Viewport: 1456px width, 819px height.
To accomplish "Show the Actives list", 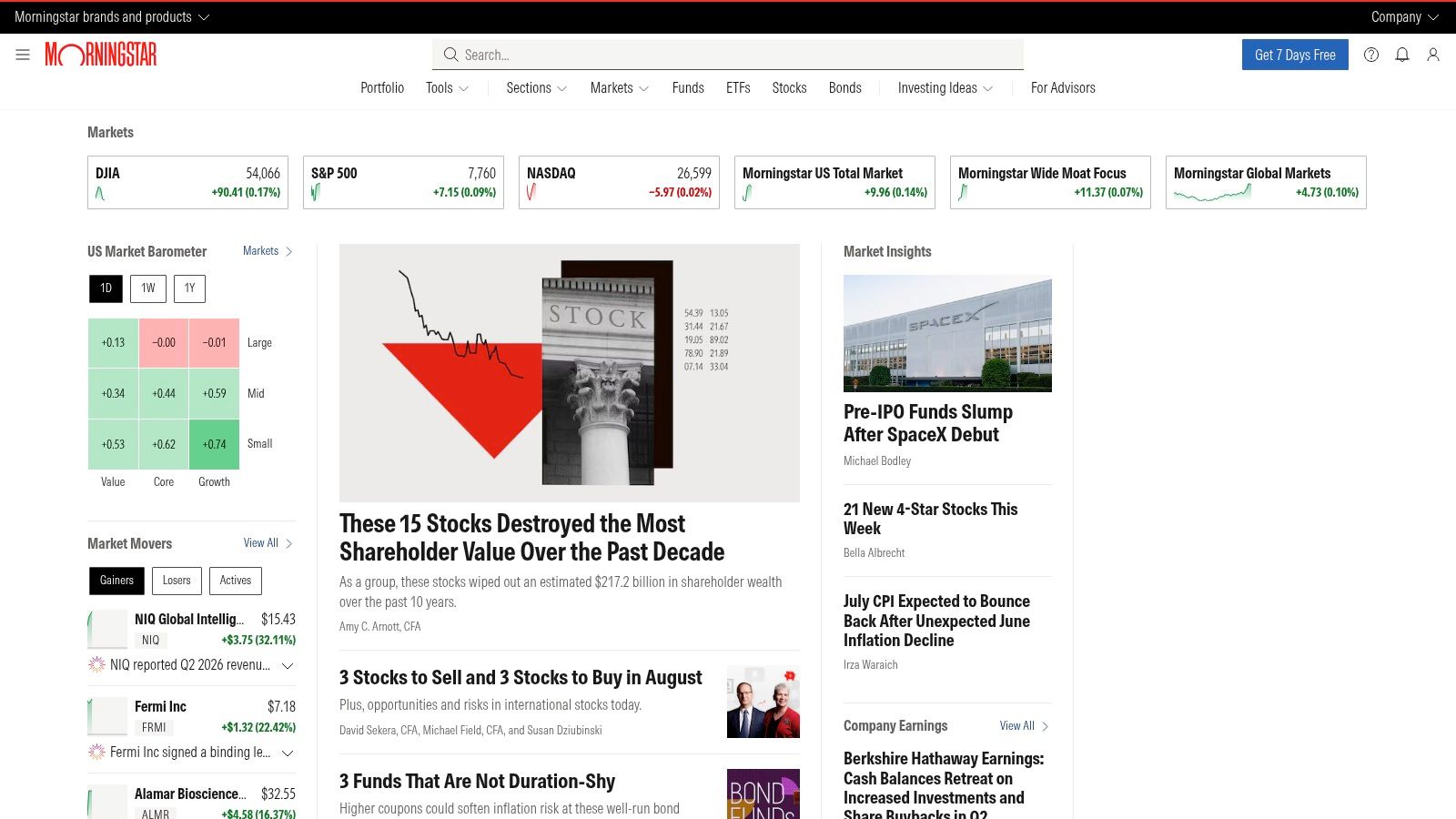I will (236, 581).
